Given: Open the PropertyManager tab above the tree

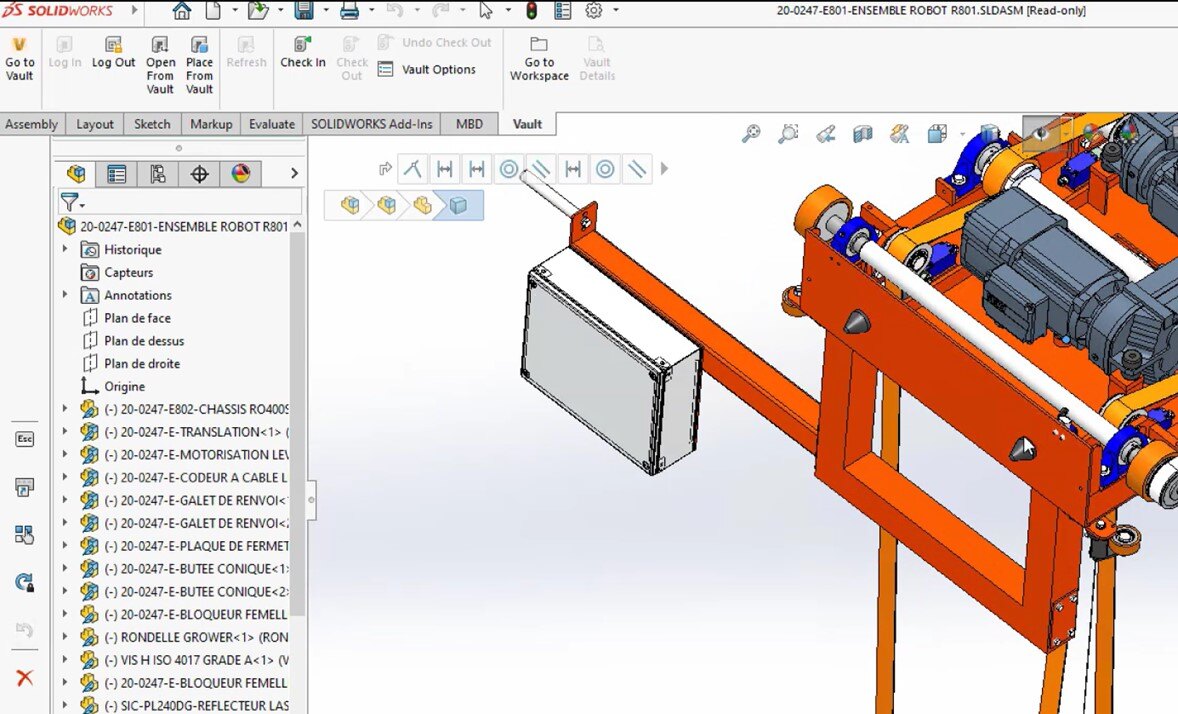Looking at the screenshot, I should (116, 173).
